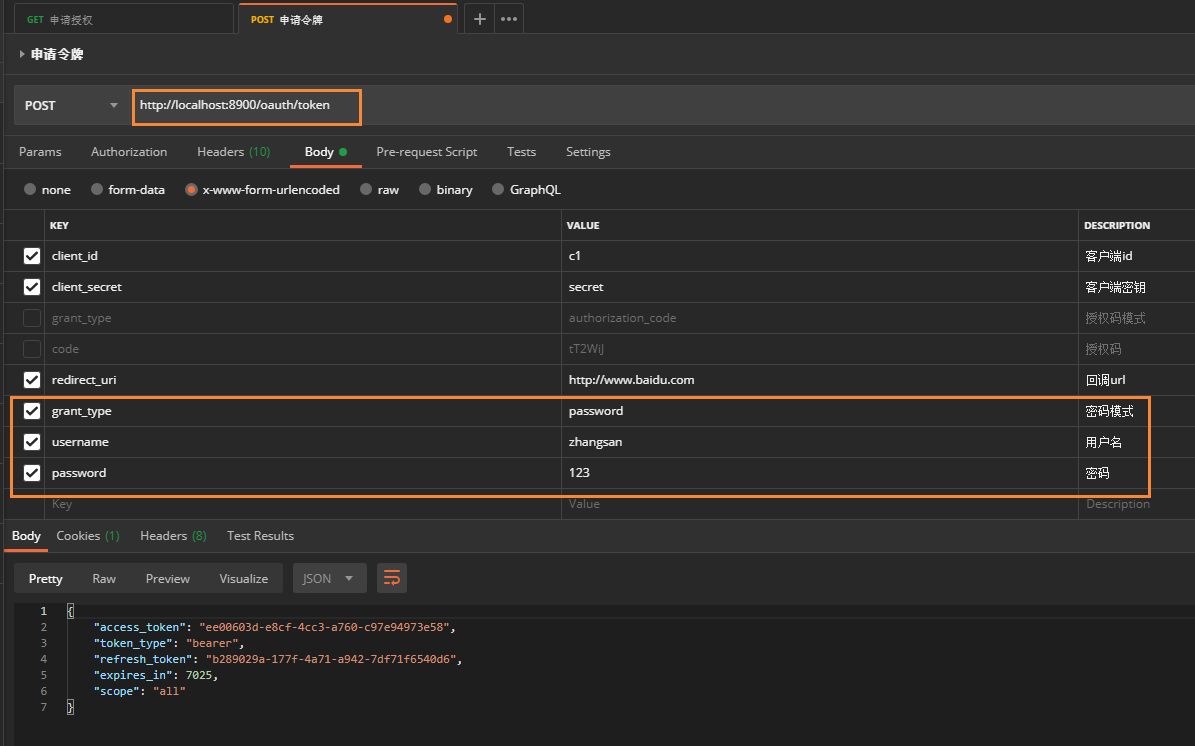Select the POST 申请令牌 tab
1195x746 pixels.
click(348, 20)
